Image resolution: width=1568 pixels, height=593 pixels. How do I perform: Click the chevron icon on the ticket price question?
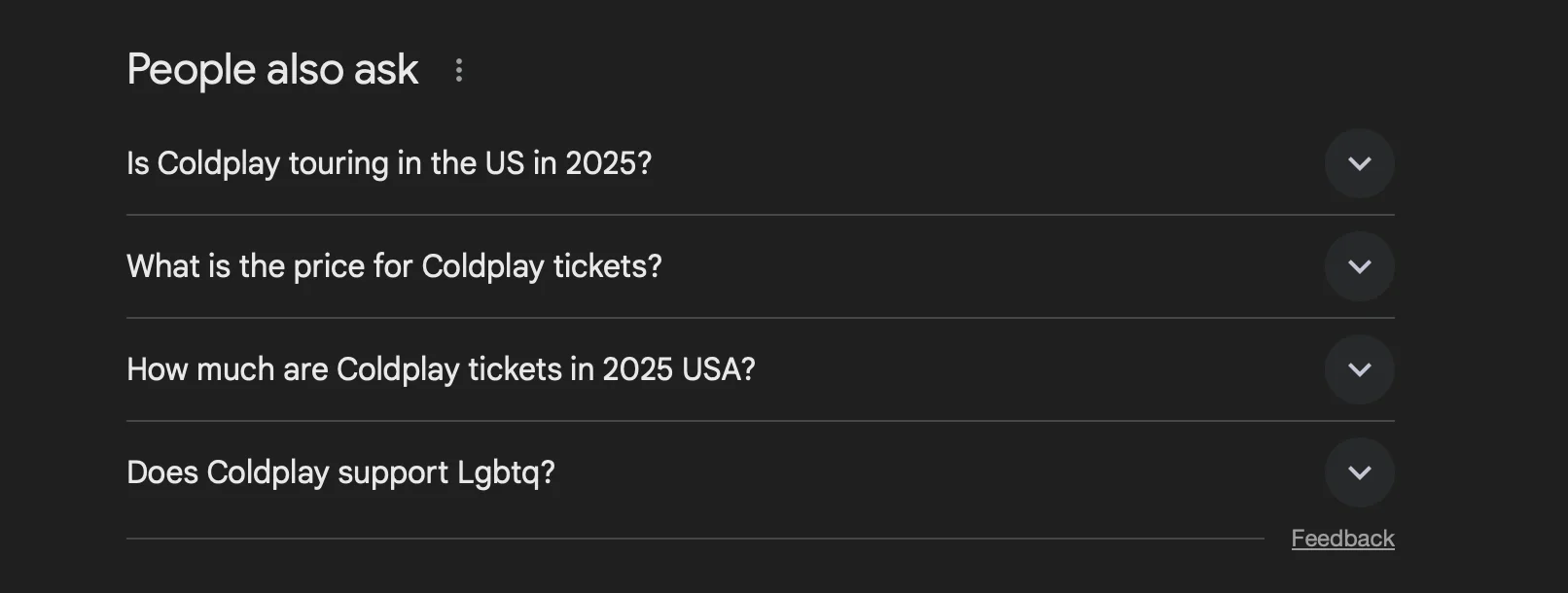click(x=1359, y=266)
